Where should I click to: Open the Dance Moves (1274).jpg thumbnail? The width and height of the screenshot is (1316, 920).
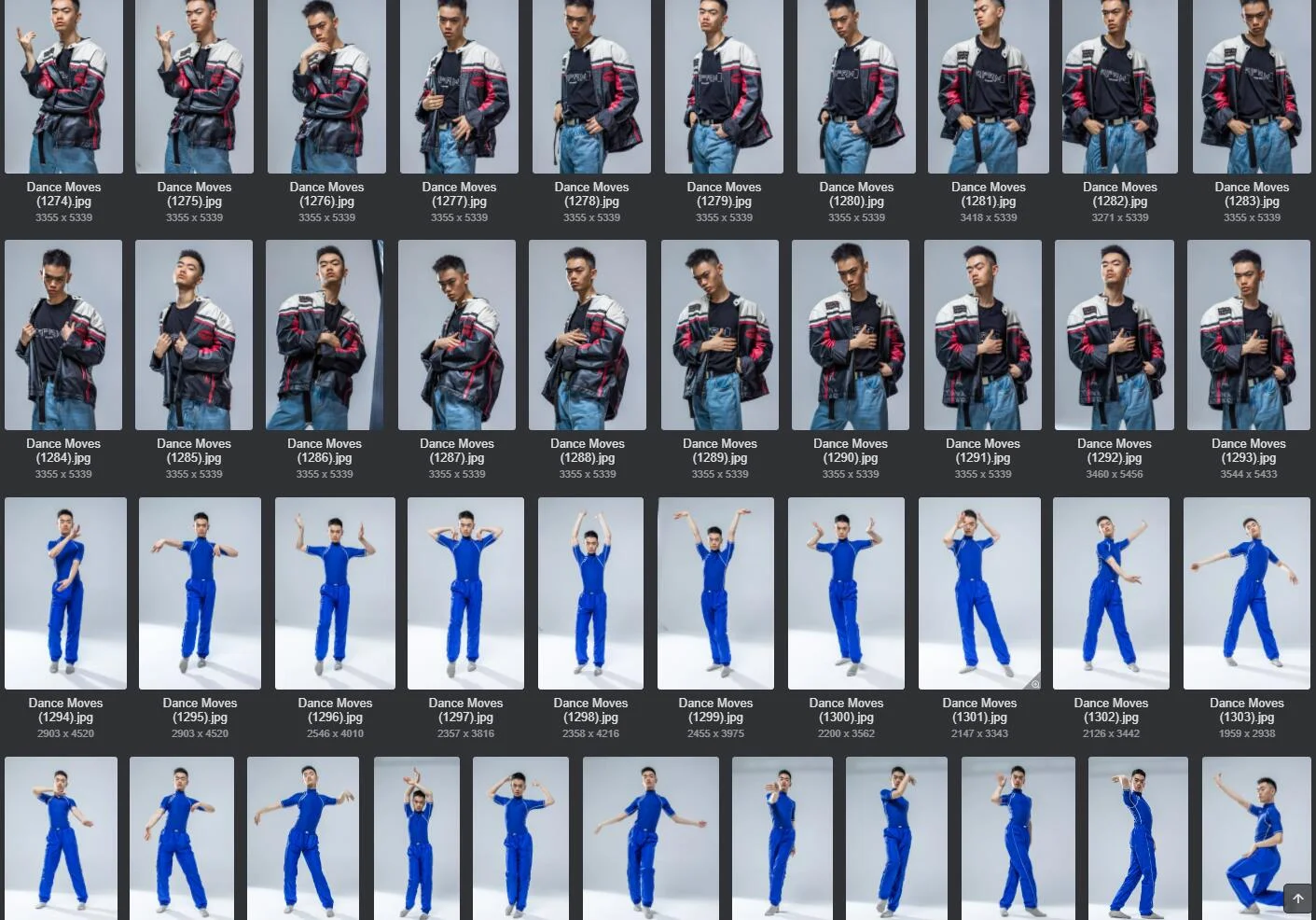pos(63,87)
